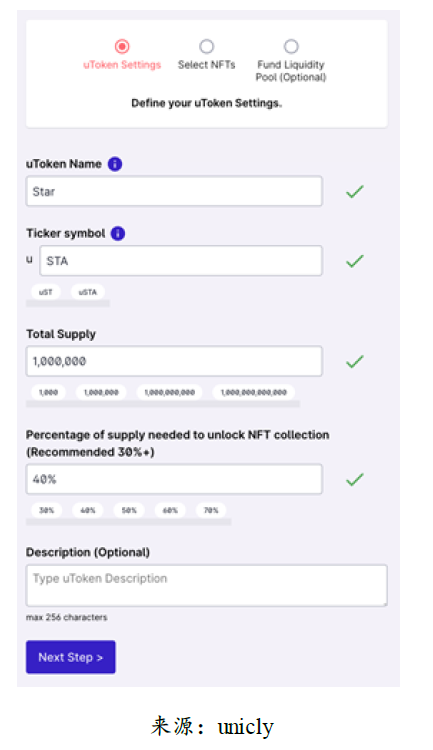Select the Select NFTs step radio
The width and height of the screenshot is (433, 750).
pyautogui.click(x=207, y=46)
